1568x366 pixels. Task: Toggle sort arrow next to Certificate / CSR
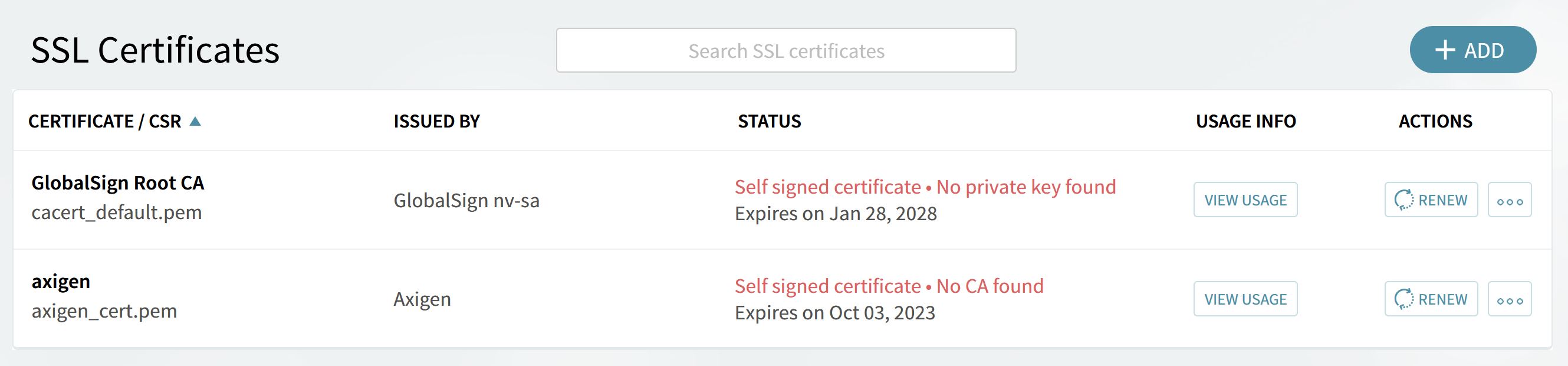pos(195,121)
